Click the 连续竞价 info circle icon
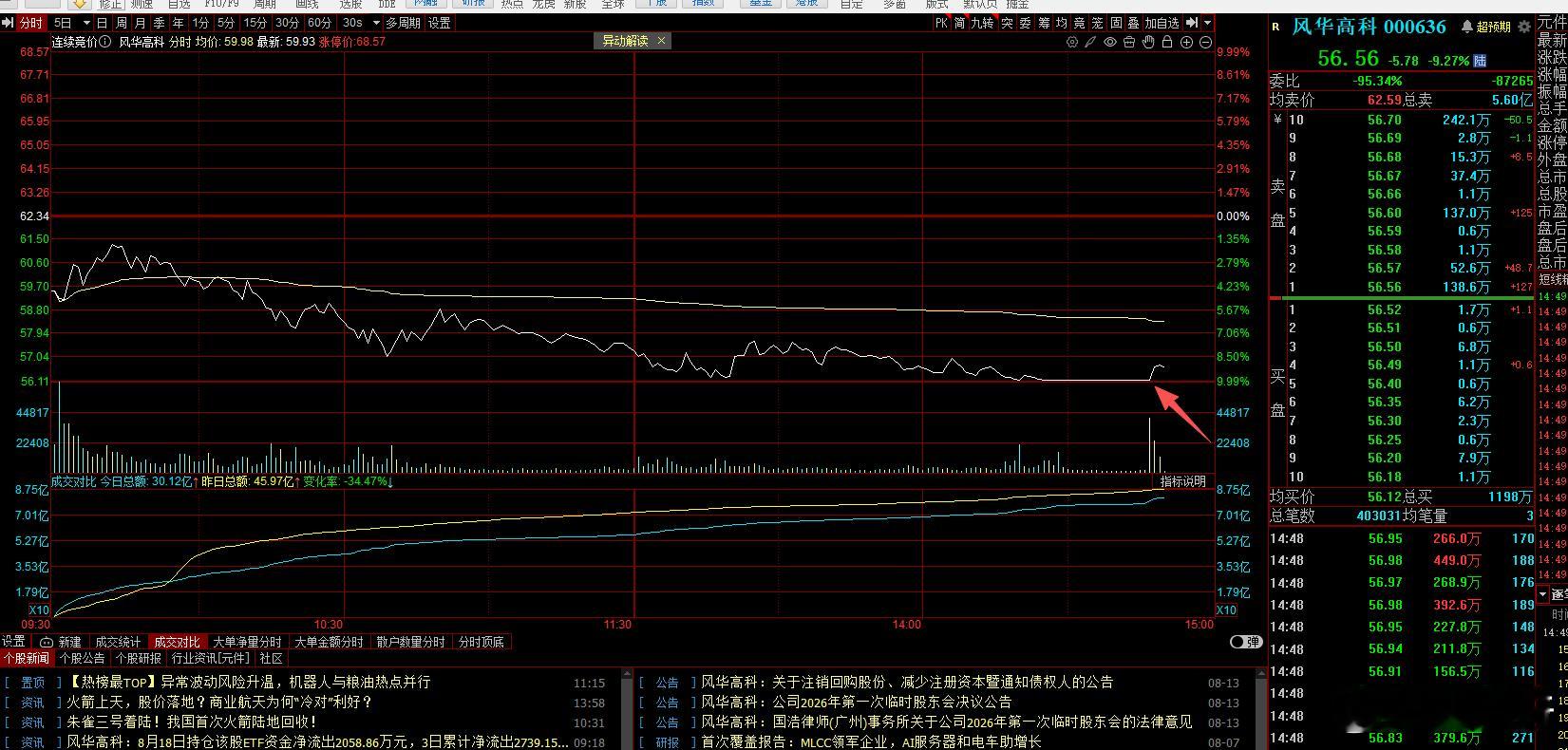This screenshot has height=750, width=1568. pos(104,42)
